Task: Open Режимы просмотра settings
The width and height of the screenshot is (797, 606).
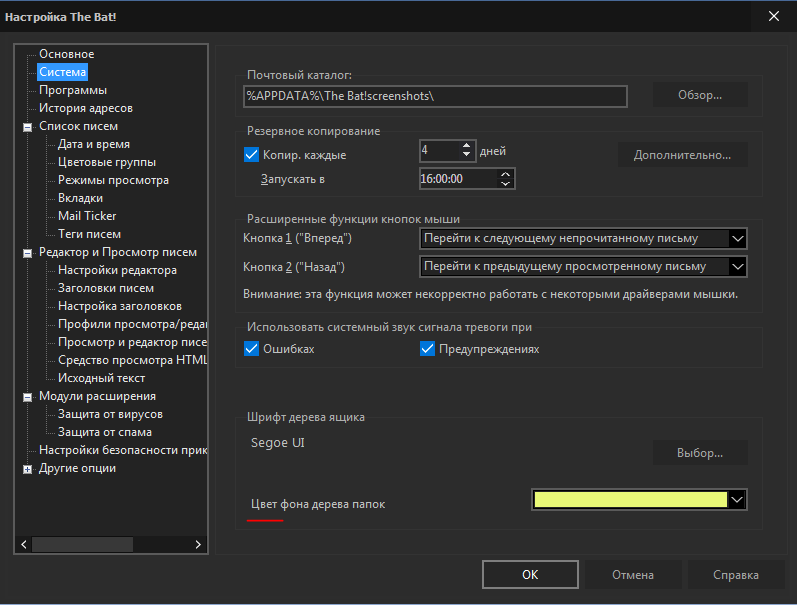Action: click(113, 180)
